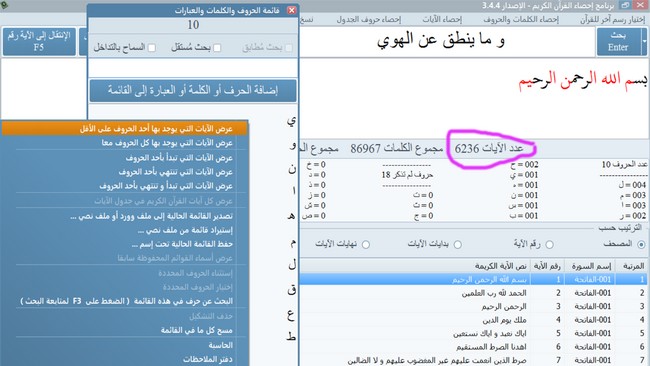Click the المرتبة column header
Image resolution: width=650 pixels, height=366 pixels.
pyautogui.click(x=633, y=266)
